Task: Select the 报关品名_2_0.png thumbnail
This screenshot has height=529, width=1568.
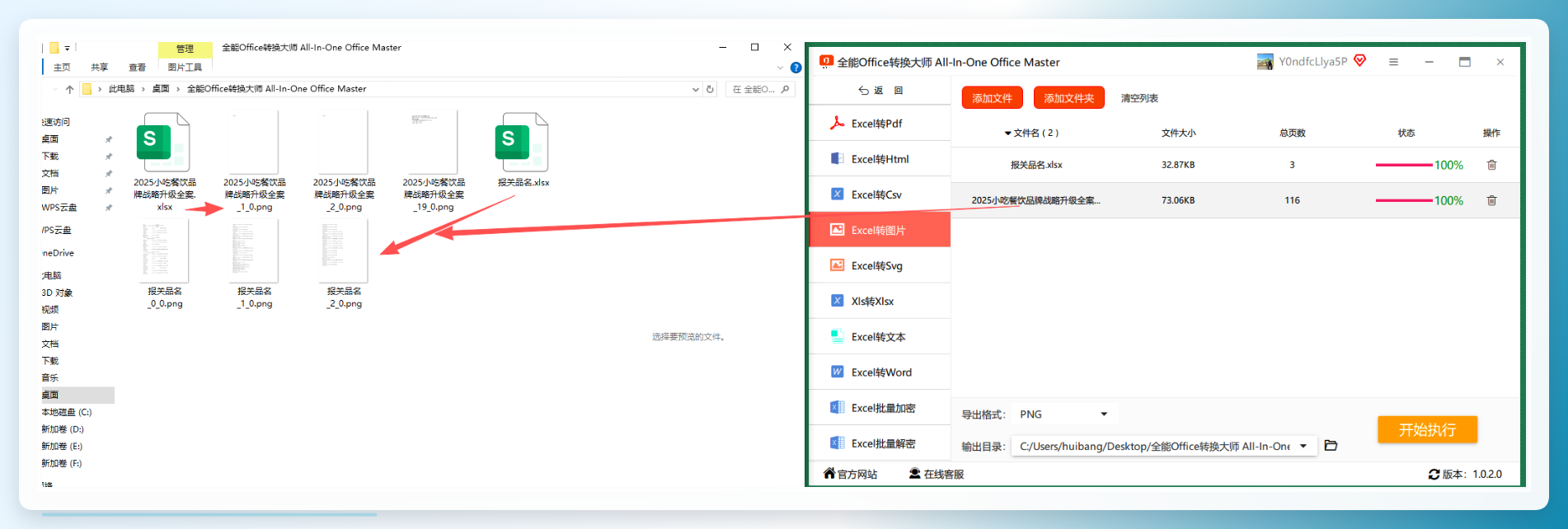Action: (x=345, y=264)
